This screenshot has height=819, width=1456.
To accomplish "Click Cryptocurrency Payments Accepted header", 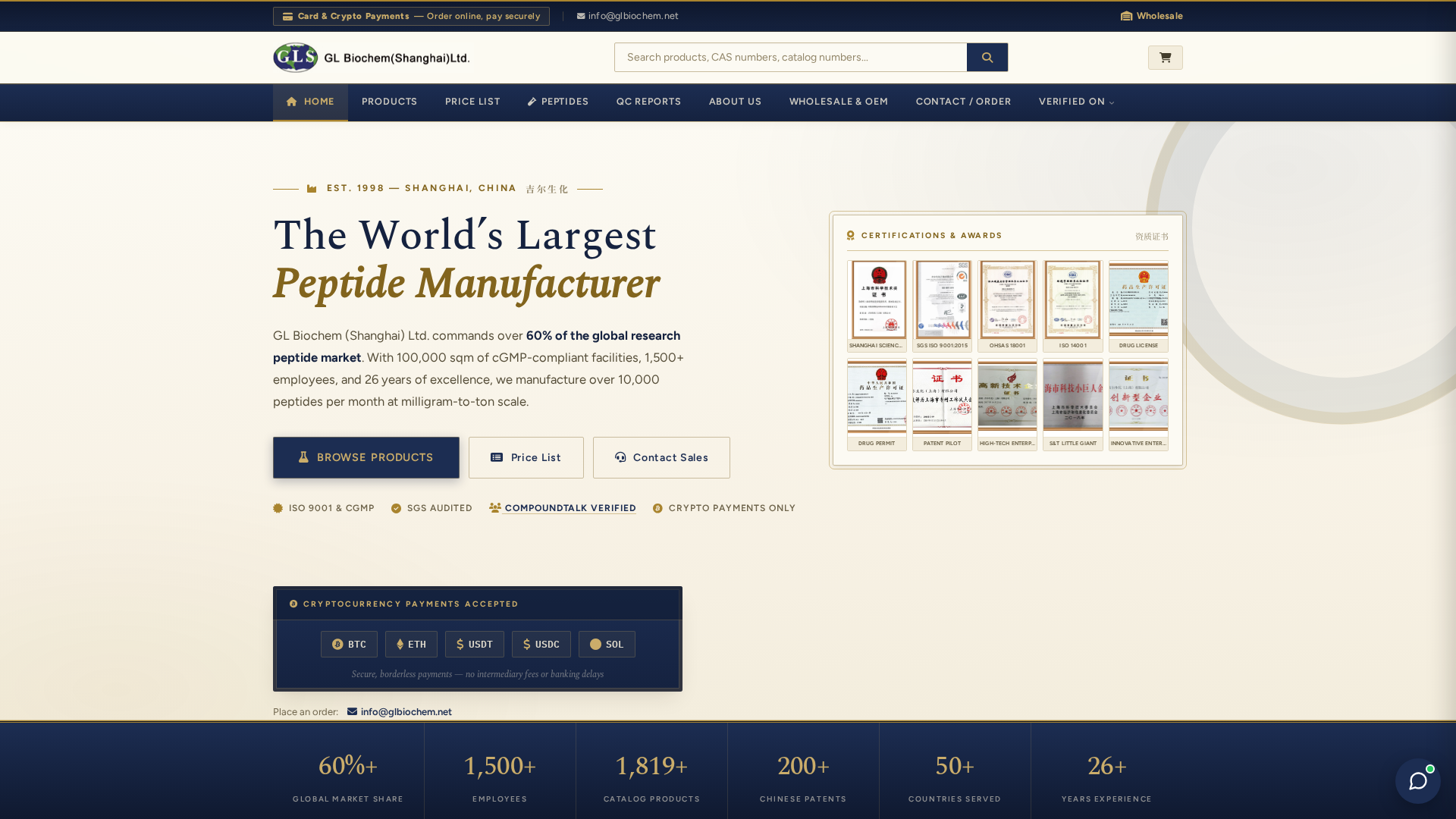I will click(x=404, y=604).
